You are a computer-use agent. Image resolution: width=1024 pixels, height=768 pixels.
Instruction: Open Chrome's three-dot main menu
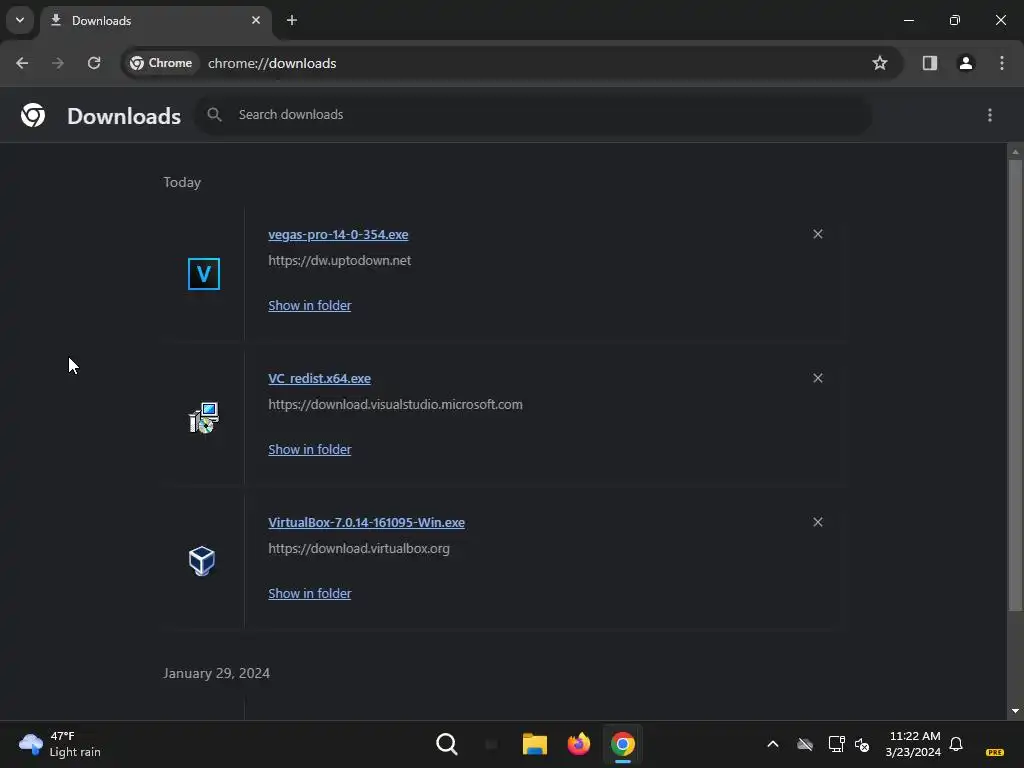coord(1002,63)
